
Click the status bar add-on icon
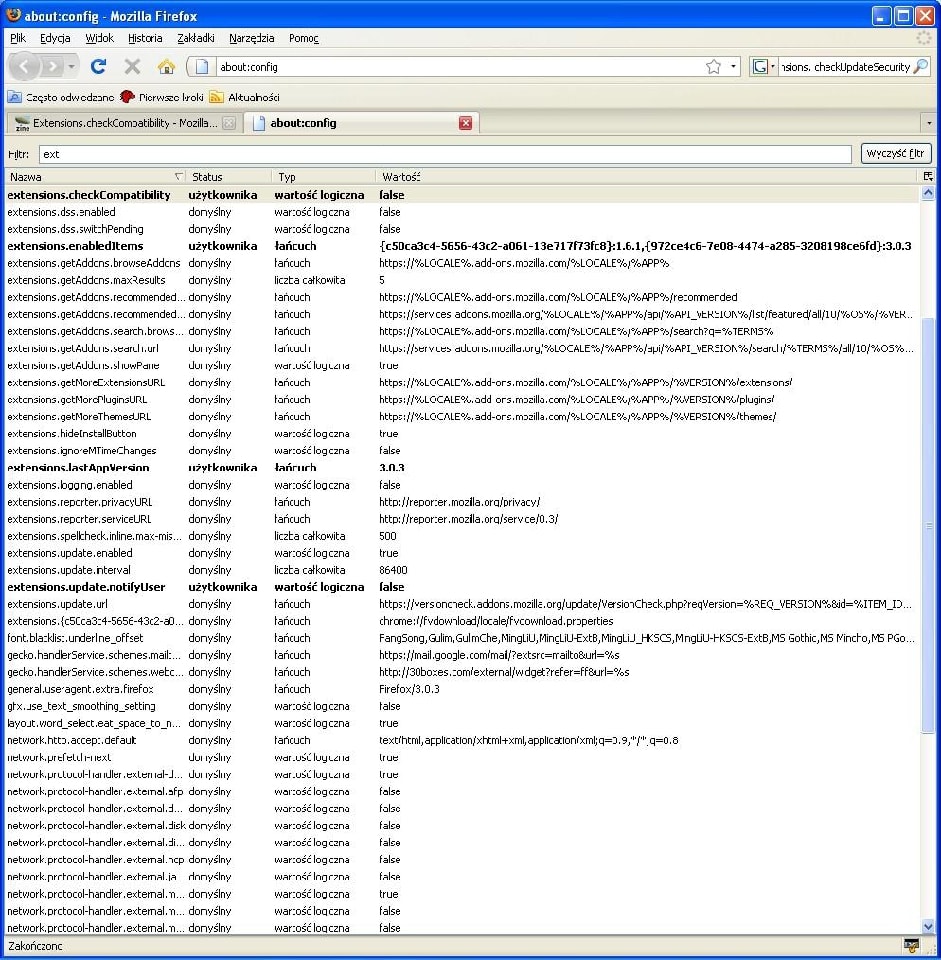[x=911, y=945]
